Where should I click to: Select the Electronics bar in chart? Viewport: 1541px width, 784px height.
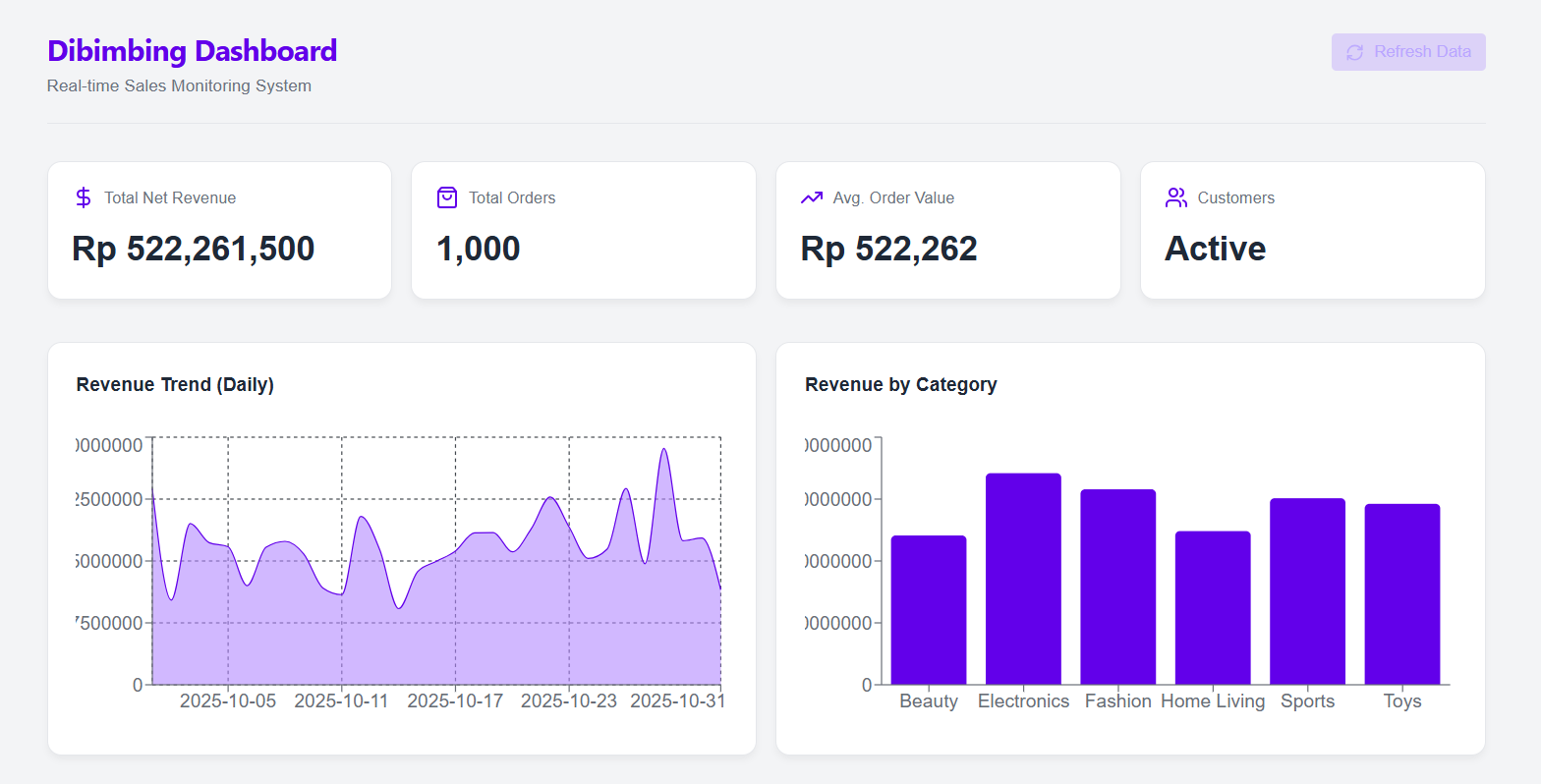pos(1023,579)
